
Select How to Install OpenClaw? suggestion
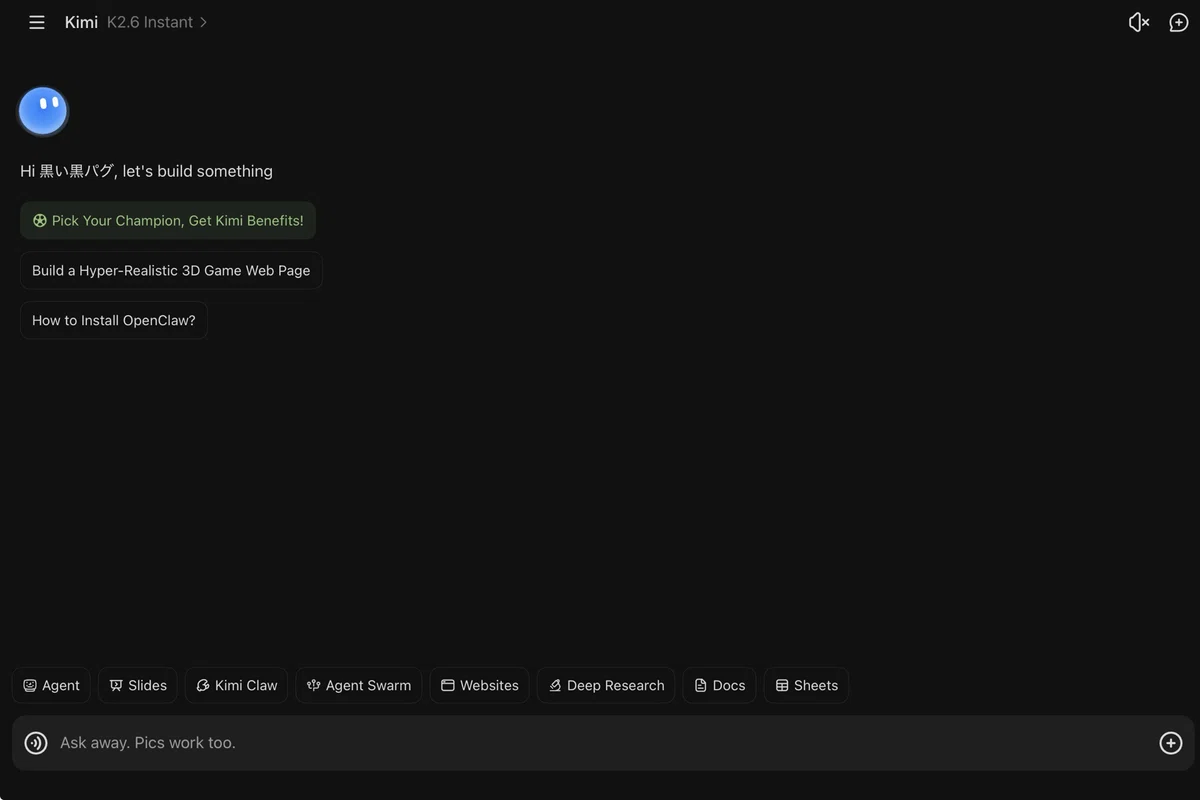coord(114,321)
